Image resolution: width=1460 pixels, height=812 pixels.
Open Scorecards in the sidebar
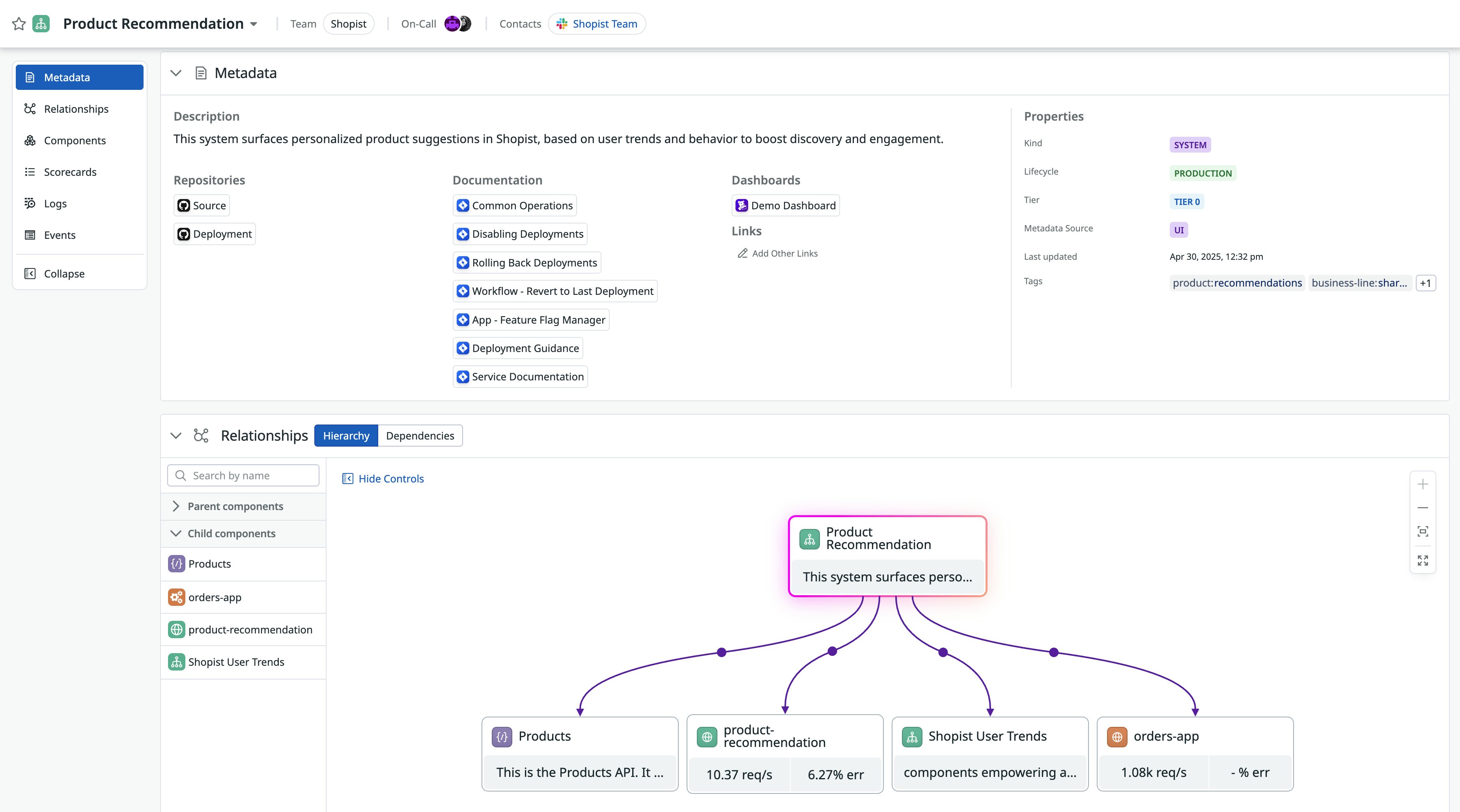coord(70,172)
